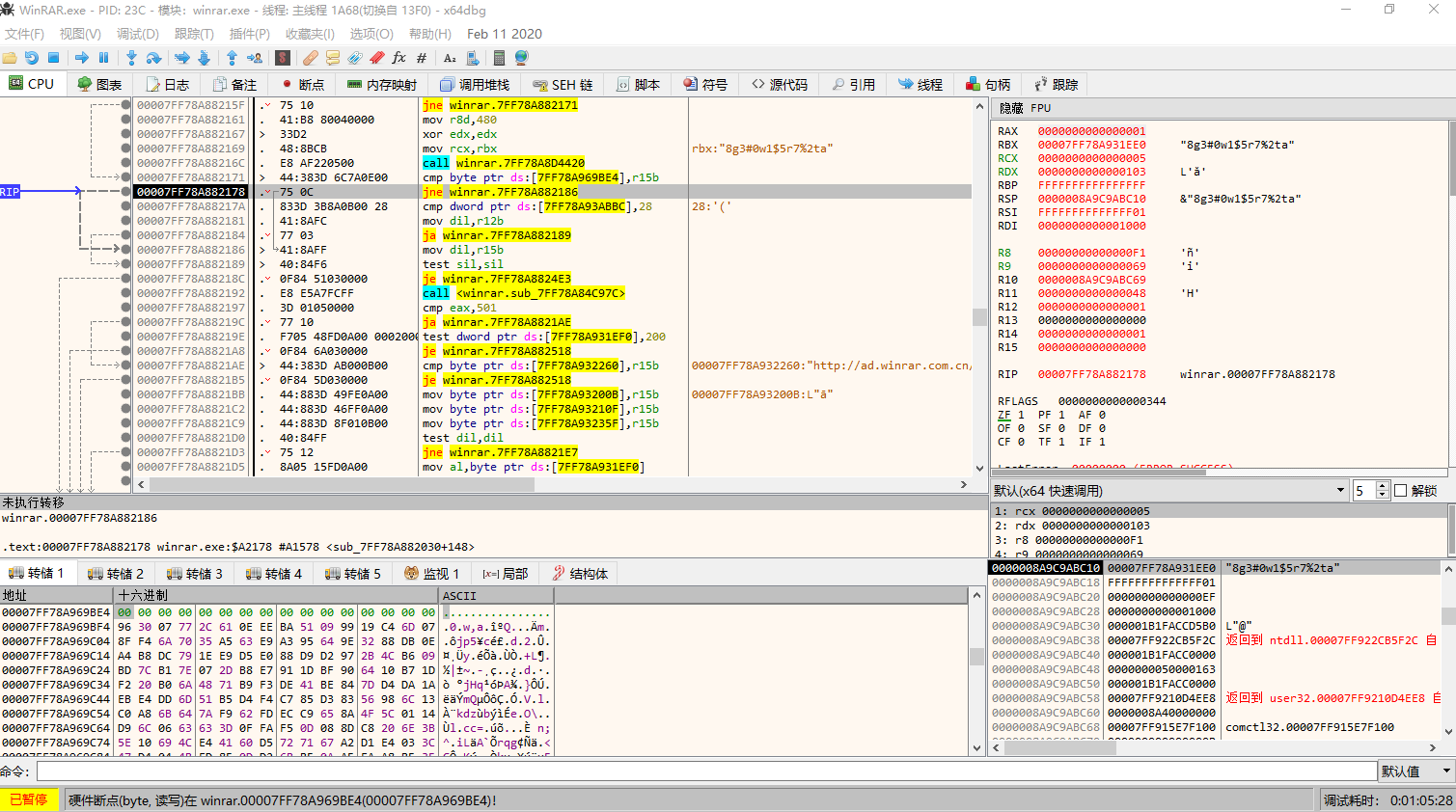This screenshot has height=812, width=1456.
Task: Click the 已暂停 status indicator
Action: coord(28,800)
